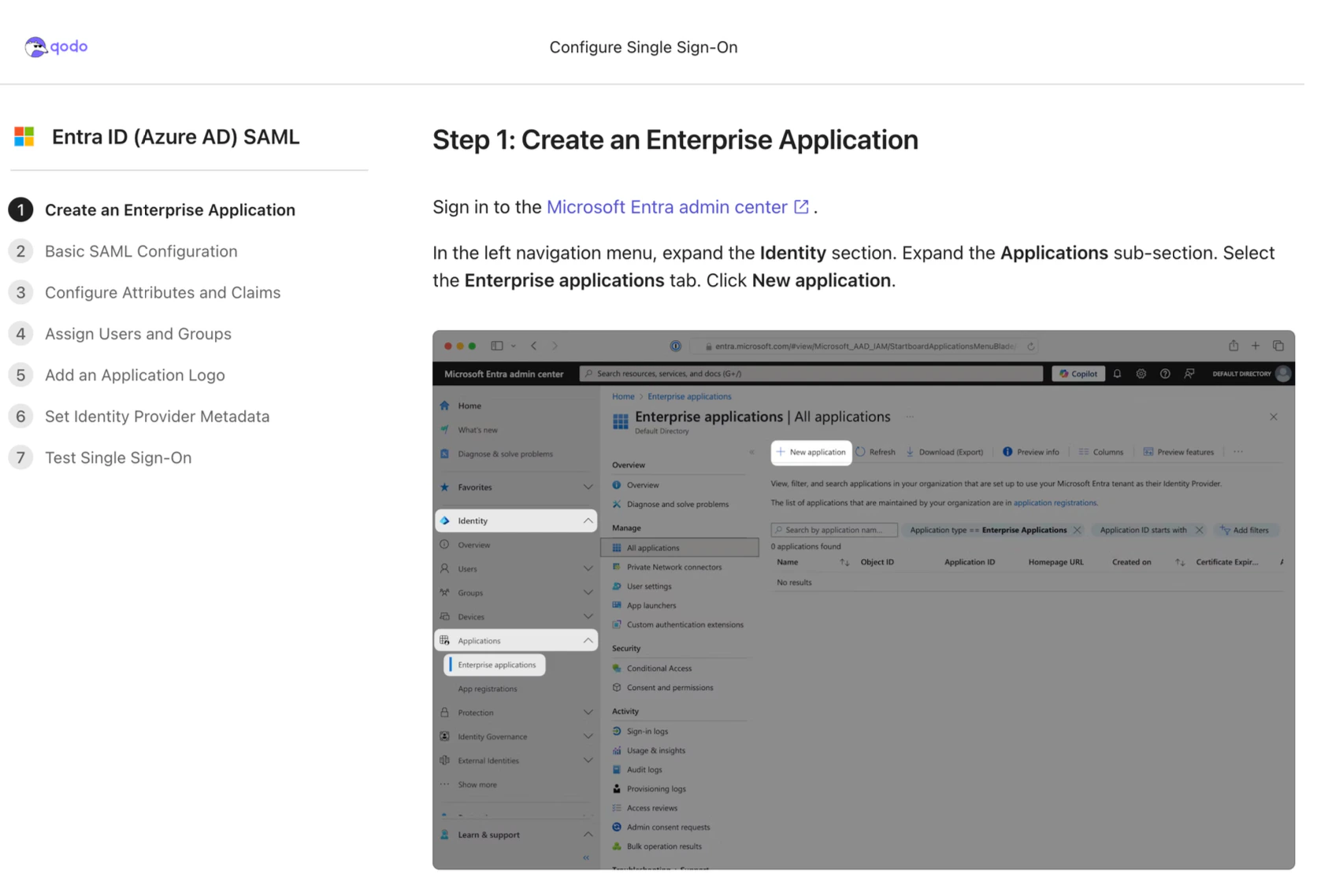Image resolution: width=1317 pixels, height=896 pixels.
Task: Click the Copilot button in the Entra top bar
Action: [1078, 374]
